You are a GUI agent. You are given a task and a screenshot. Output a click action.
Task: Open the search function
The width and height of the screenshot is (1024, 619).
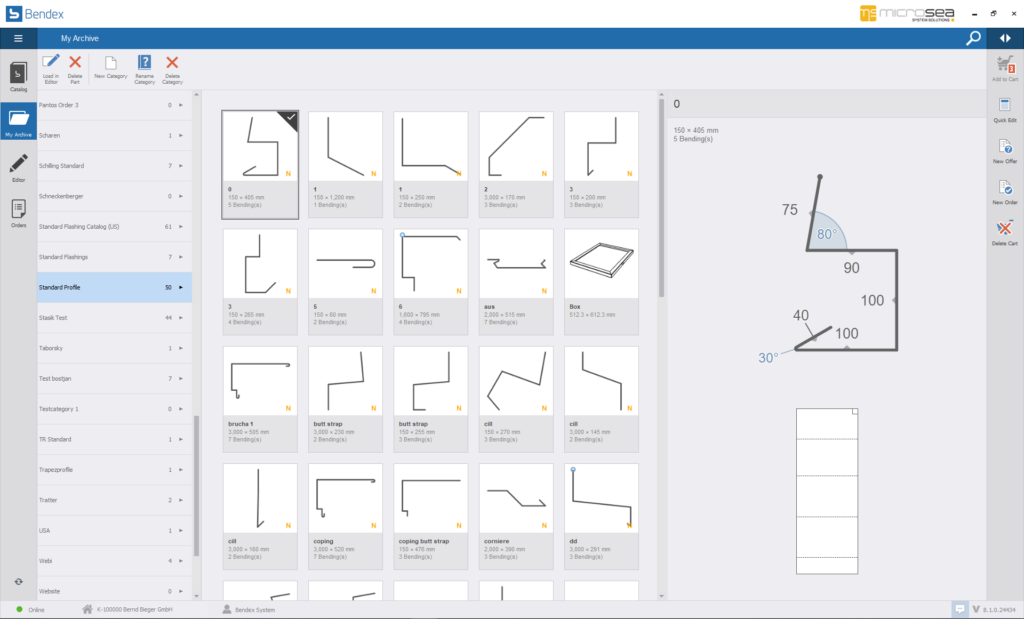(972, 37)
